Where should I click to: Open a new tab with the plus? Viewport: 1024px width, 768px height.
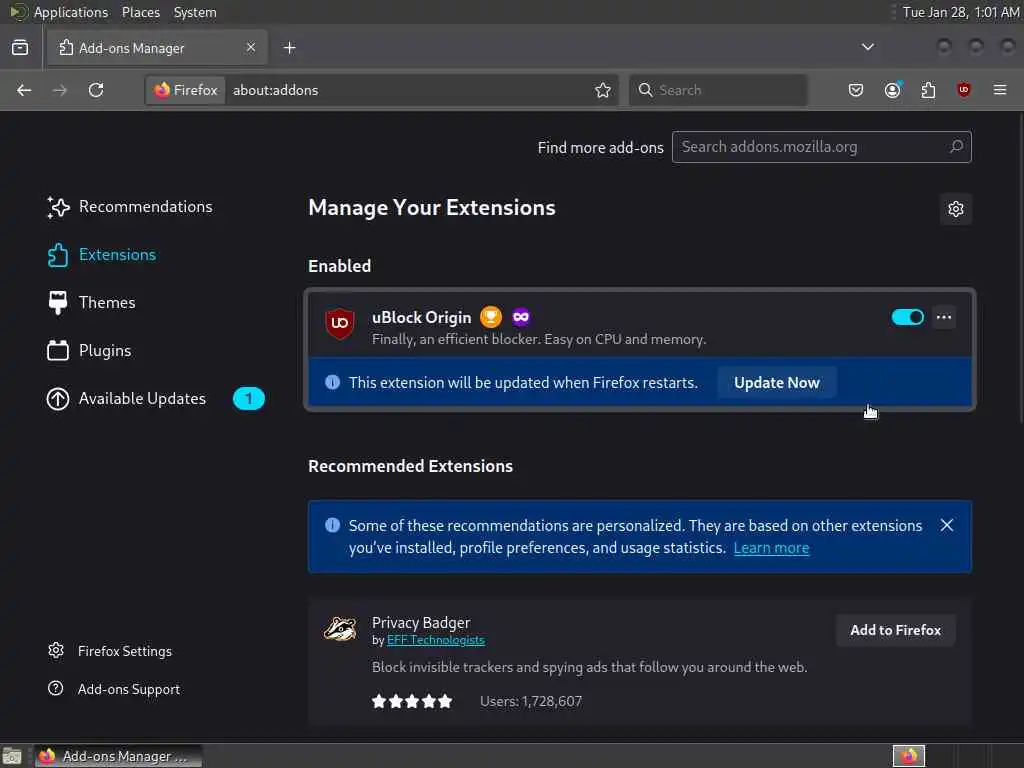[x=290, y=48]
